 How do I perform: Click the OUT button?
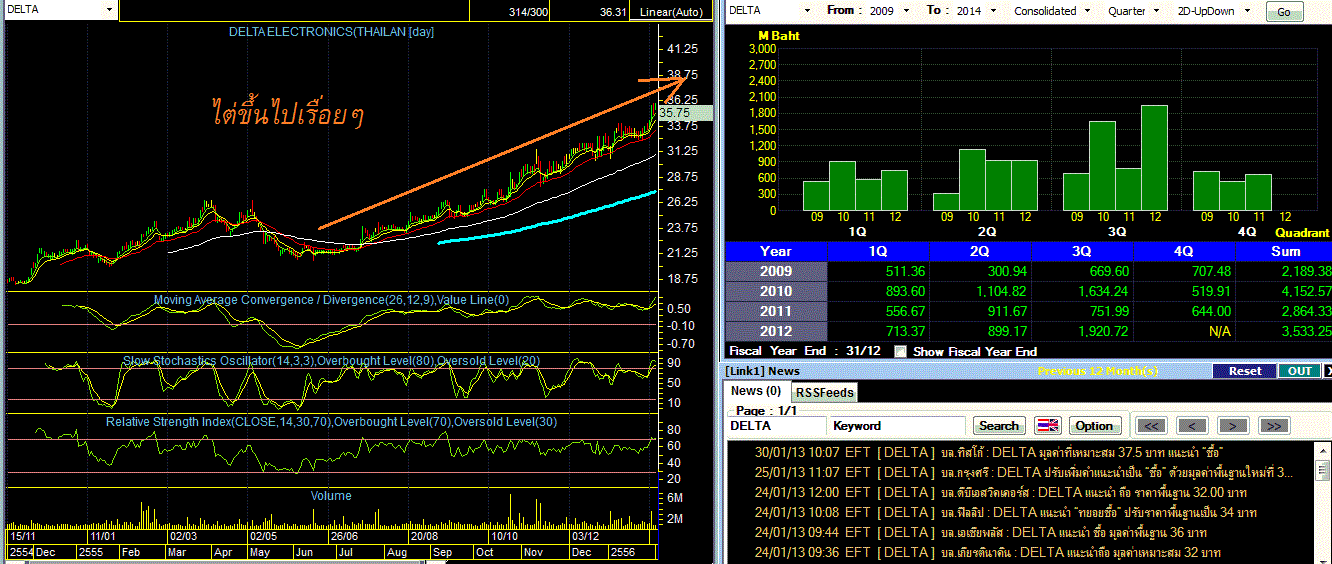(1299, 371)
